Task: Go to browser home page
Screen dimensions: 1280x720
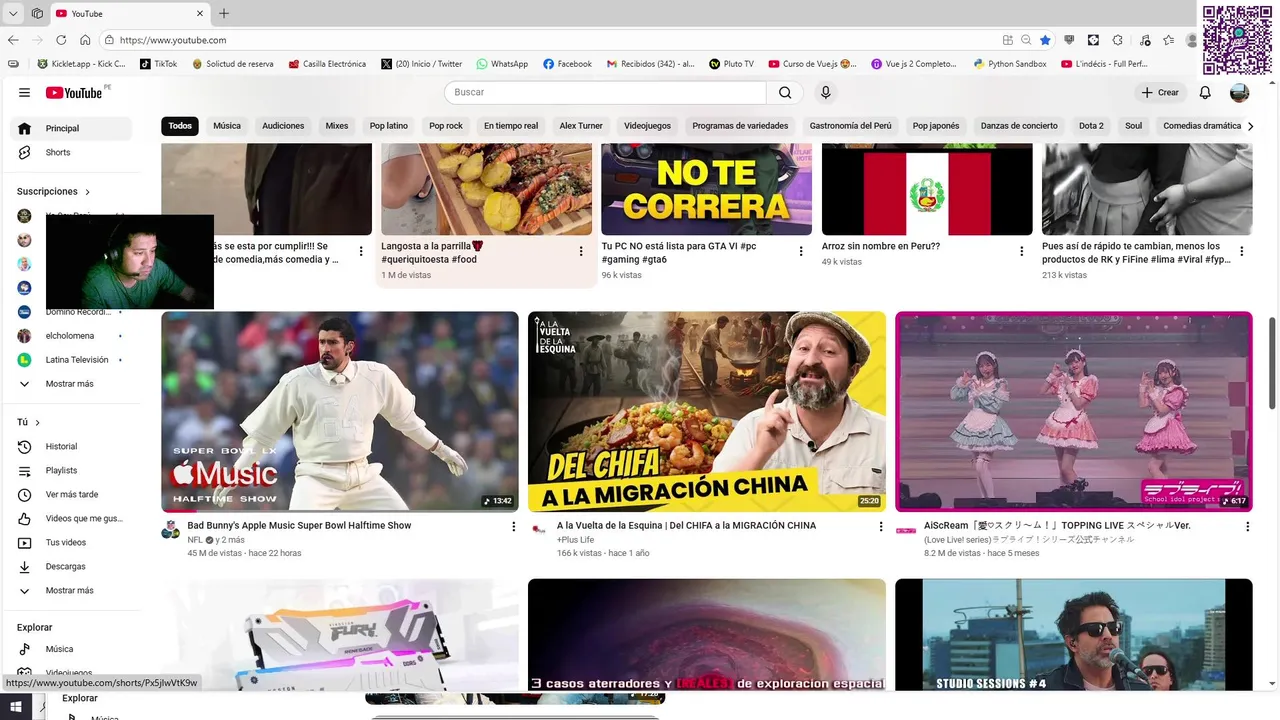Action: click(x=85, y=40)
